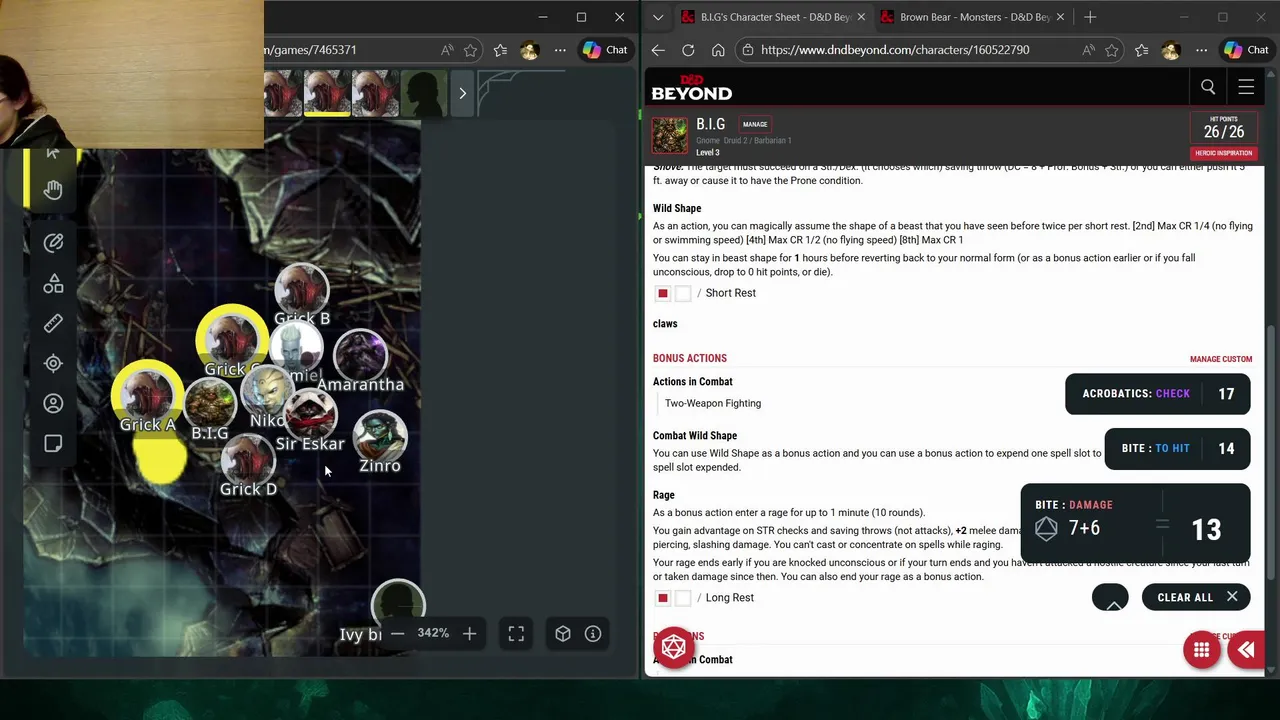Open the Hit Points 26/26 box
The width and height of the screenshot is (1280, 720).
pos(1224,128)
